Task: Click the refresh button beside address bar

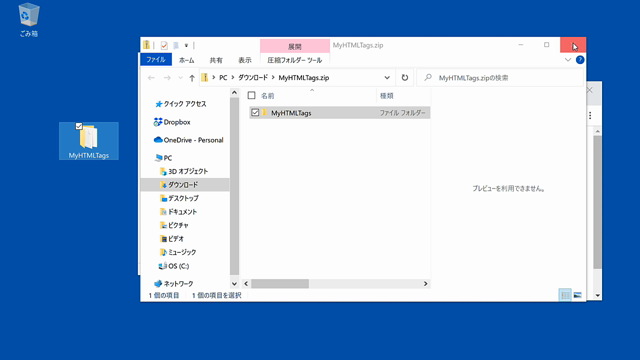Action: tap(404, 78)
